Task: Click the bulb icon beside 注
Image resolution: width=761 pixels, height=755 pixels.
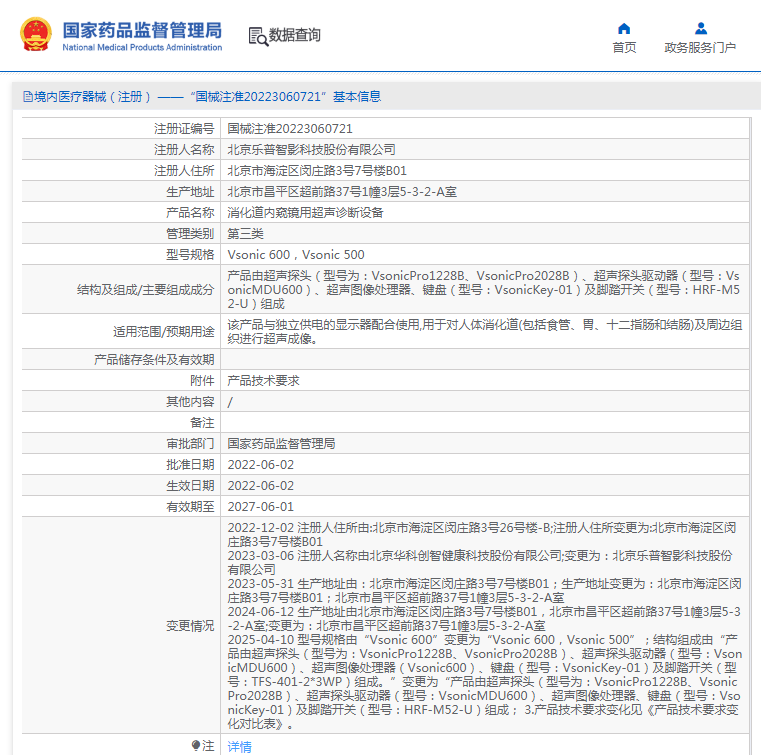Action: (196, 745)
